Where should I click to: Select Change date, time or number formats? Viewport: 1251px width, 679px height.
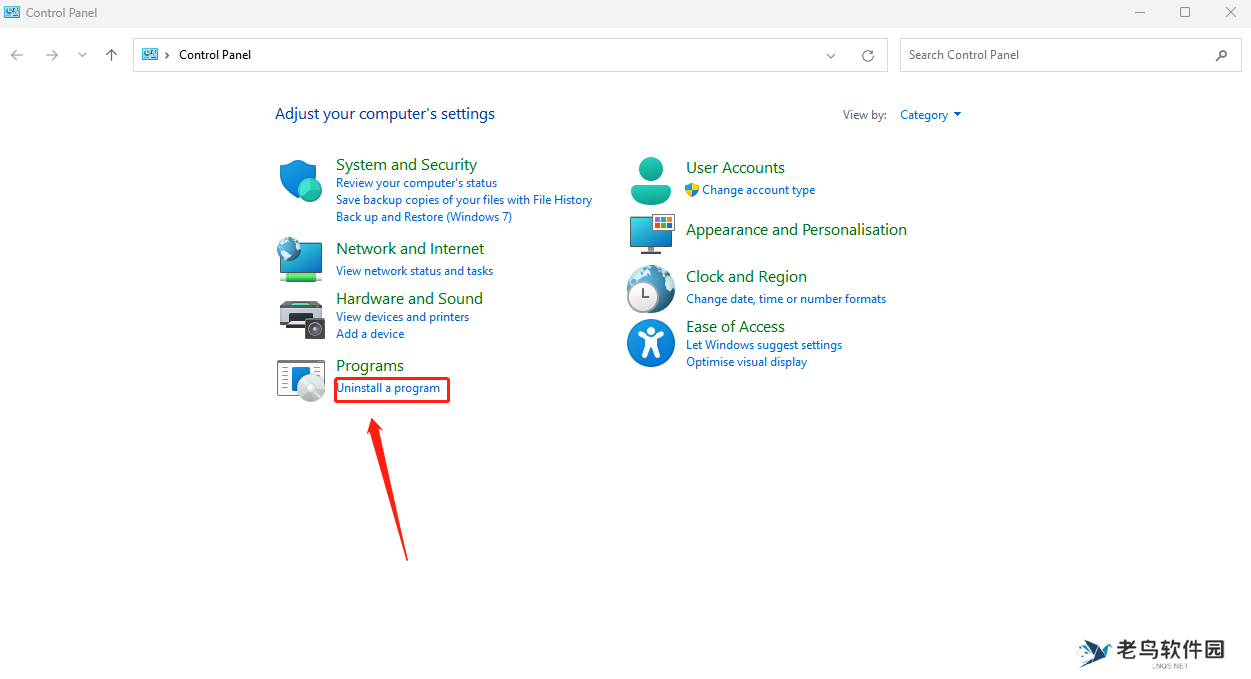pos(785,299)
